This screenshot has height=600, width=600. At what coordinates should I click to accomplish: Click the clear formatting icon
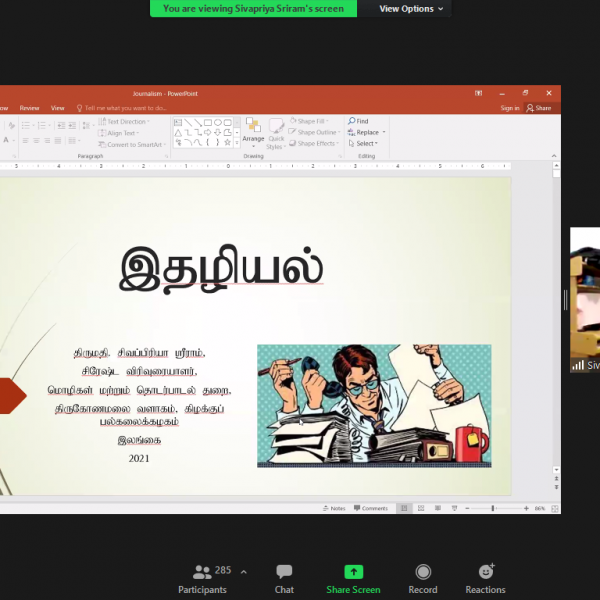(x=11, y=125)
